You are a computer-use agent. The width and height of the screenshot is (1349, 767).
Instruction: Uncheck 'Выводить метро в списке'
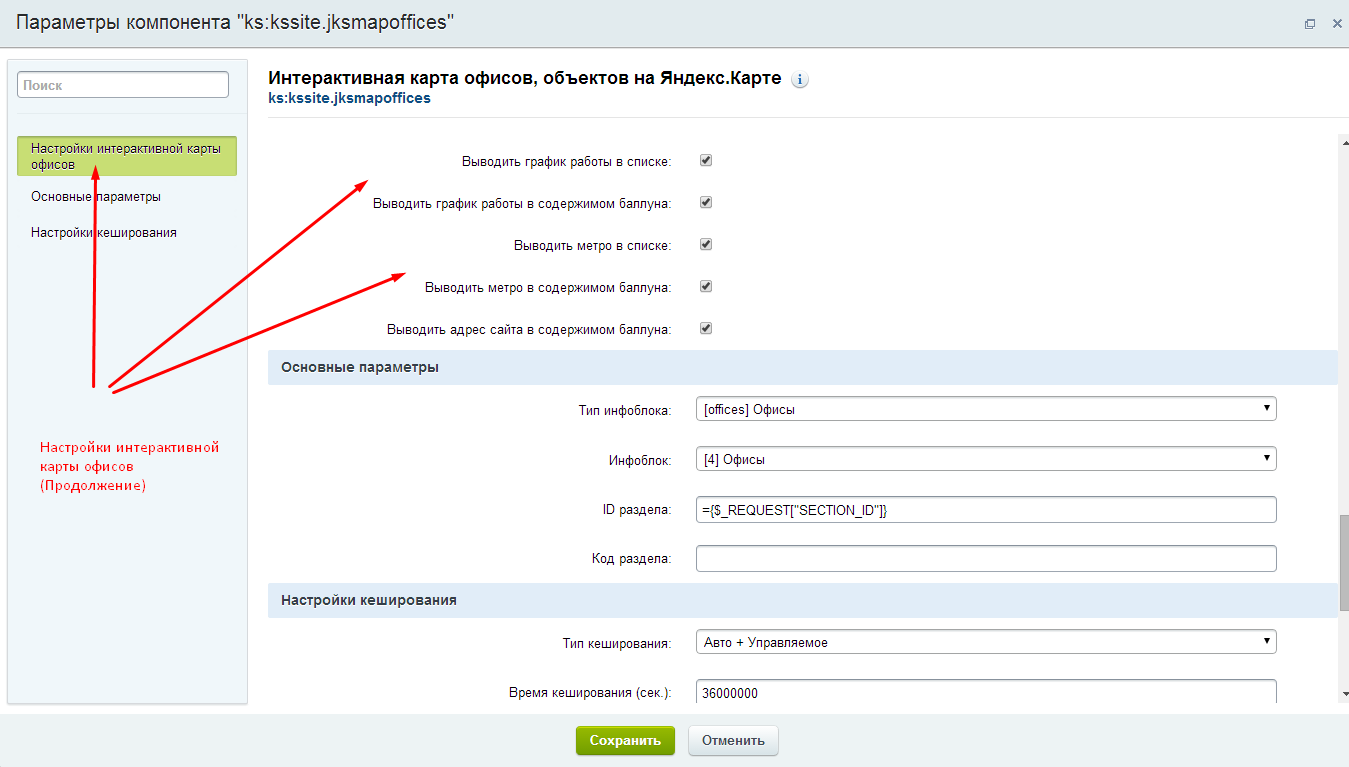705,244
